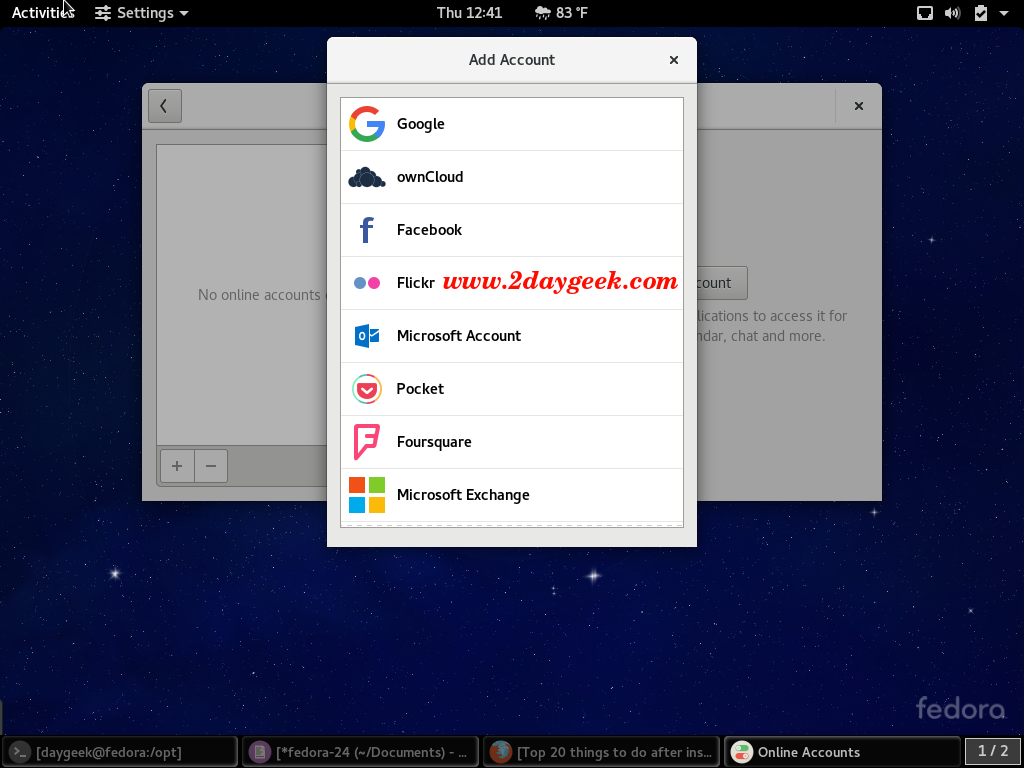Switch to the daygeek@fedora terminal window

pos(120,752)
